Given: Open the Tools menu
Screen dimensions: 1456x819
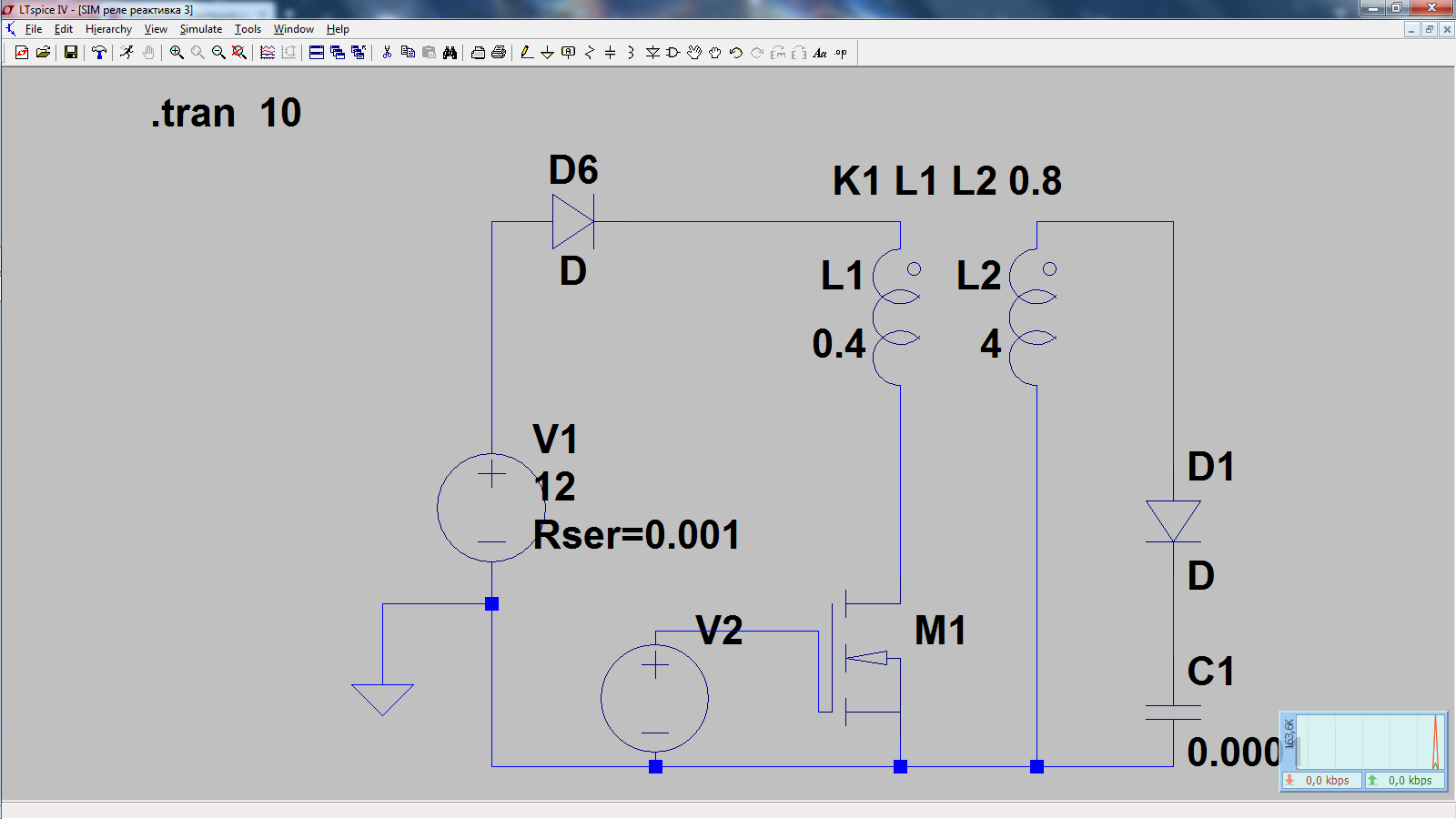Looking at the screenshot, I should click(x=248, y=29).
